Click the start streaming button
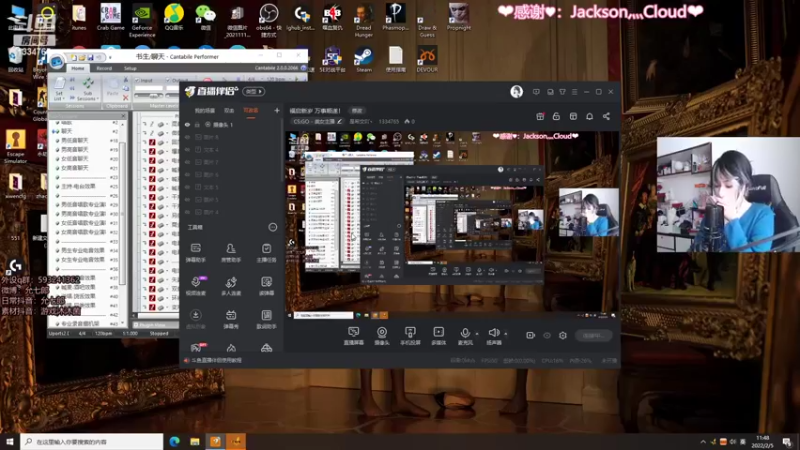Image resolution: width=800 pixels, height=450 pixels. coord(593,335)
